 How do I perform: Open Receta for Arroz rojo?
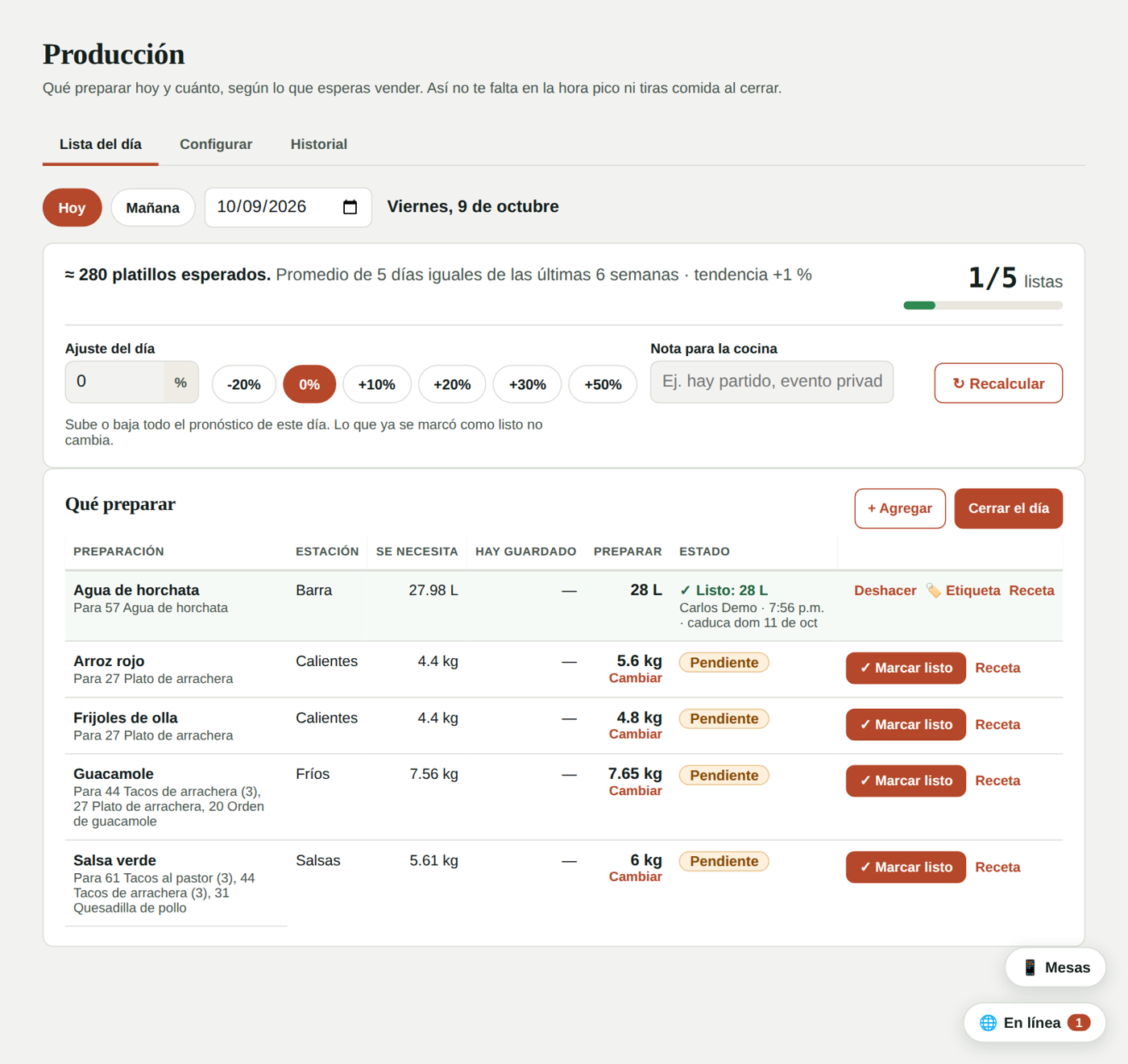[997, 668]
